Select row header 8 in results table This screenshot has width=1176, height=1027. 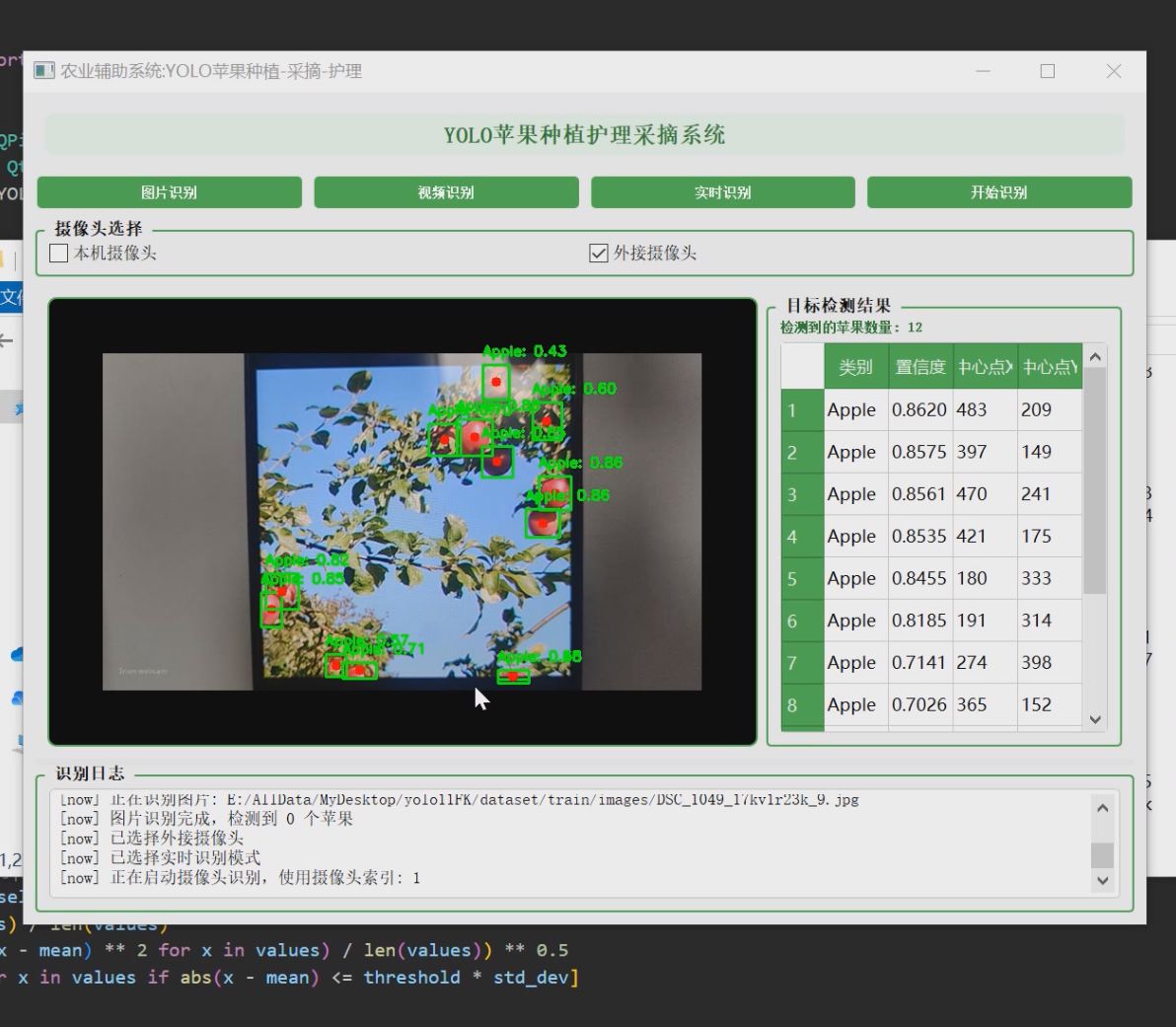pyautogui.click(x=802, y=704)
